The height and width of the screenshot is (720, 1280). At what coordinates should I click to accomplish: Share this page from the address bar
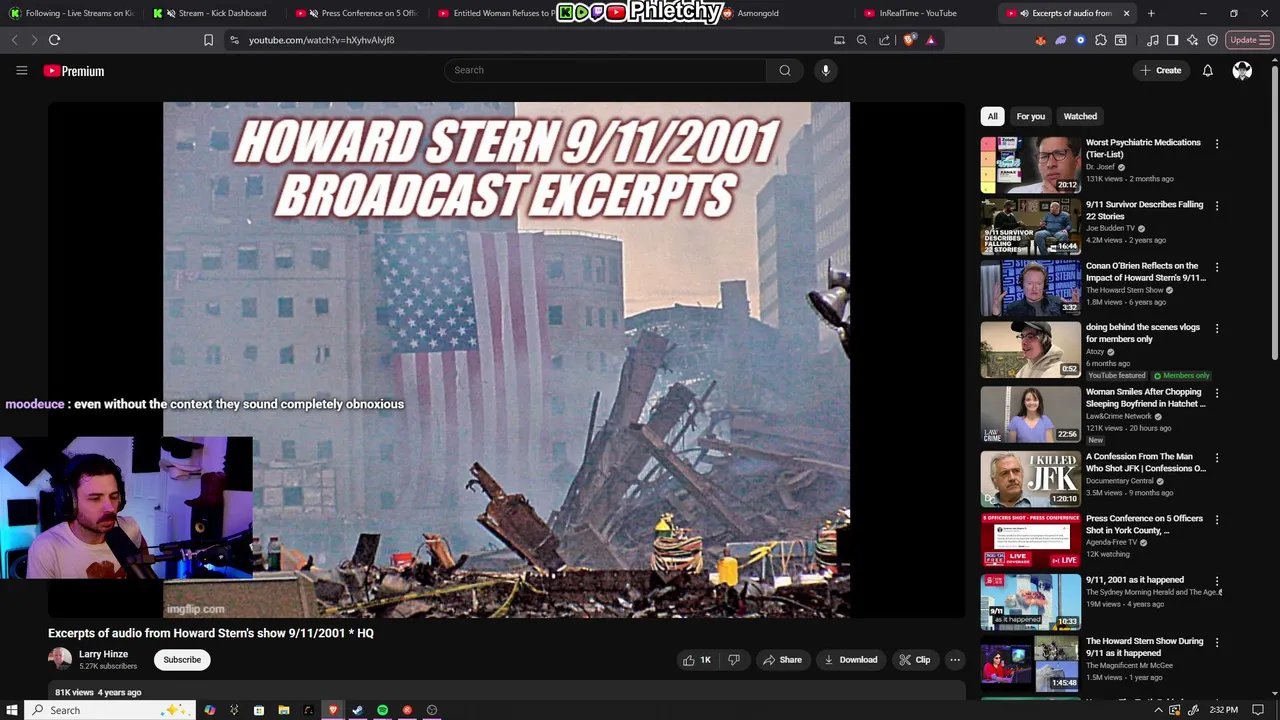pos(885,40)
